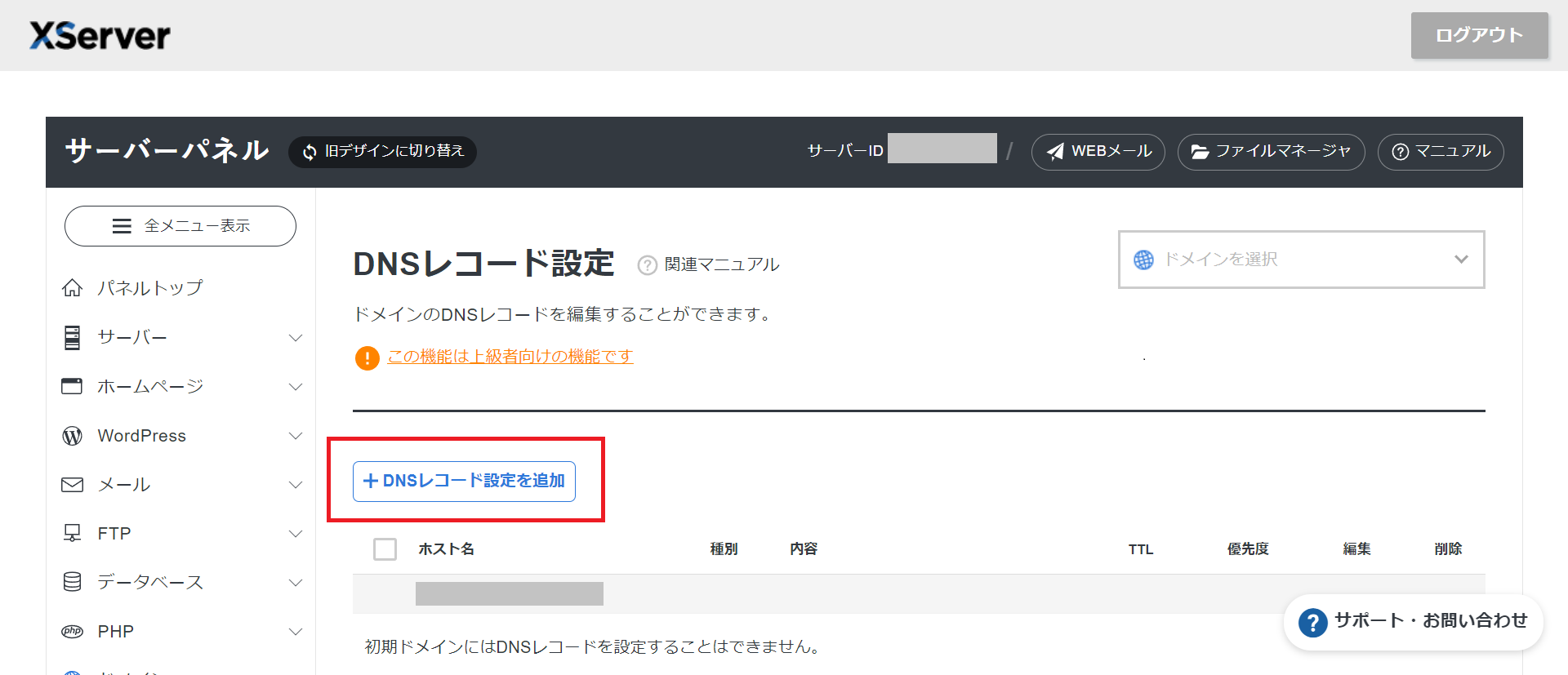Image resolution: width=1568 pixels, height=675 pixels.
Task: Expand the FTP chevron
Action: click(296, 534)
